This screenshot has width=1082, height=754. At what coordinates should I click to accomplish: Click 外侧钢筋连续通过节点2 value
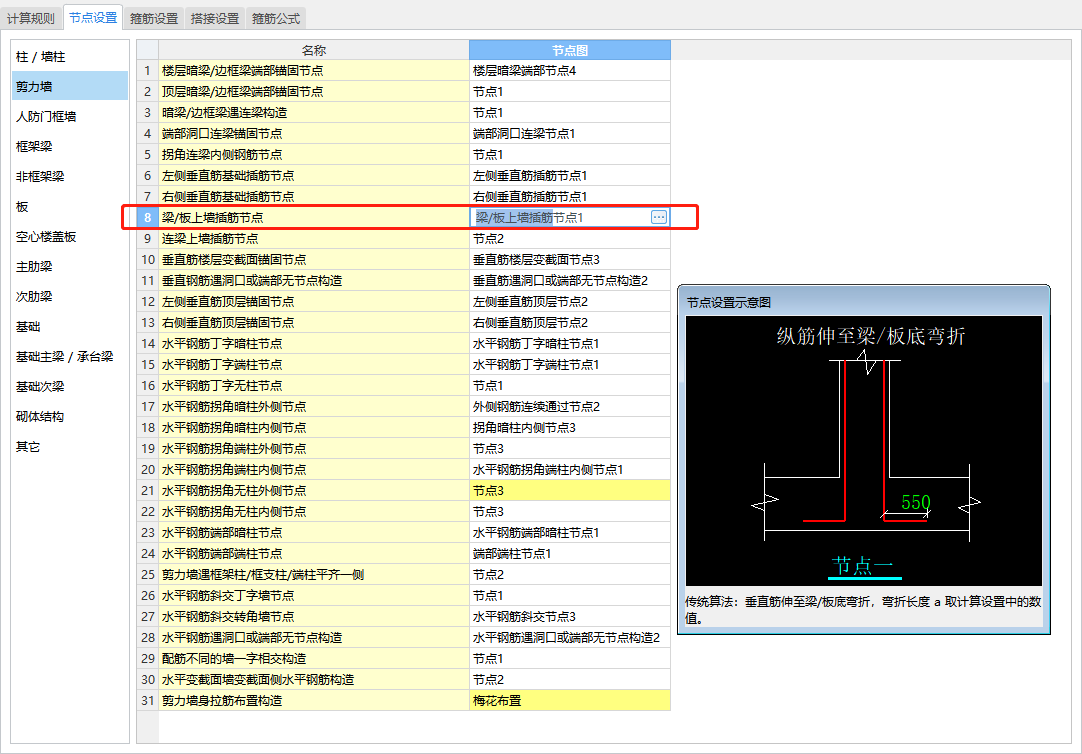point(570,407)
